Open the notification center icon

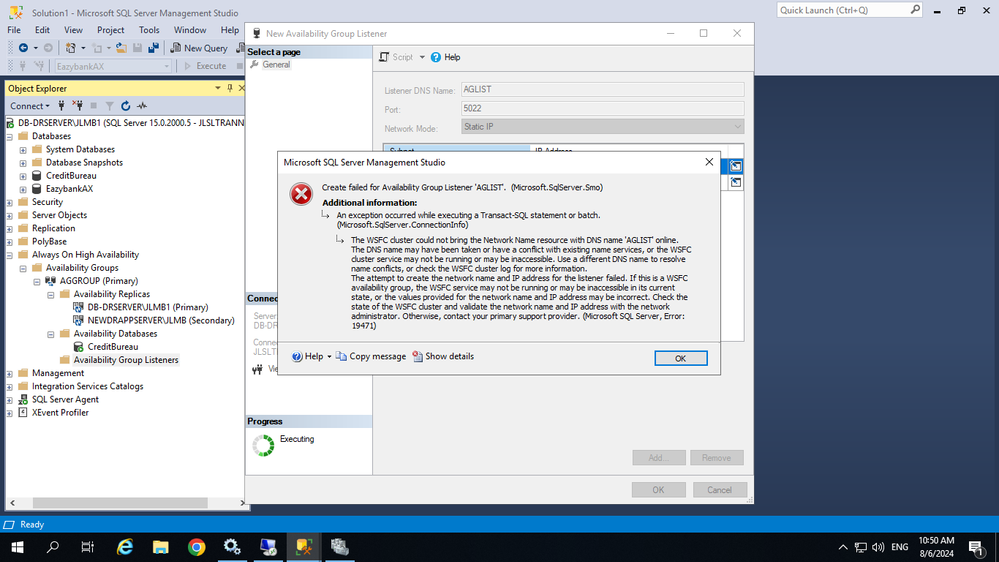976,547
